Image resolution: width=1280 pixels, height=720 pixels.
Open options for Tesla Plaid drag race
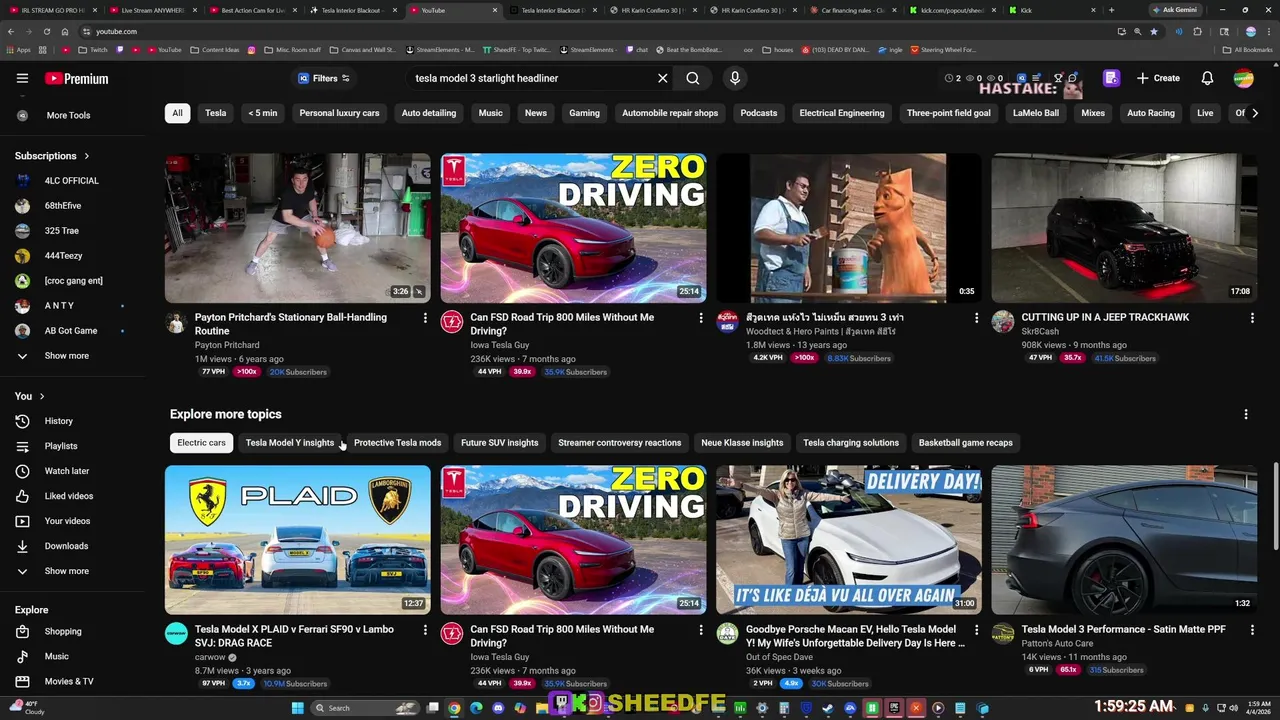point(425,630)
